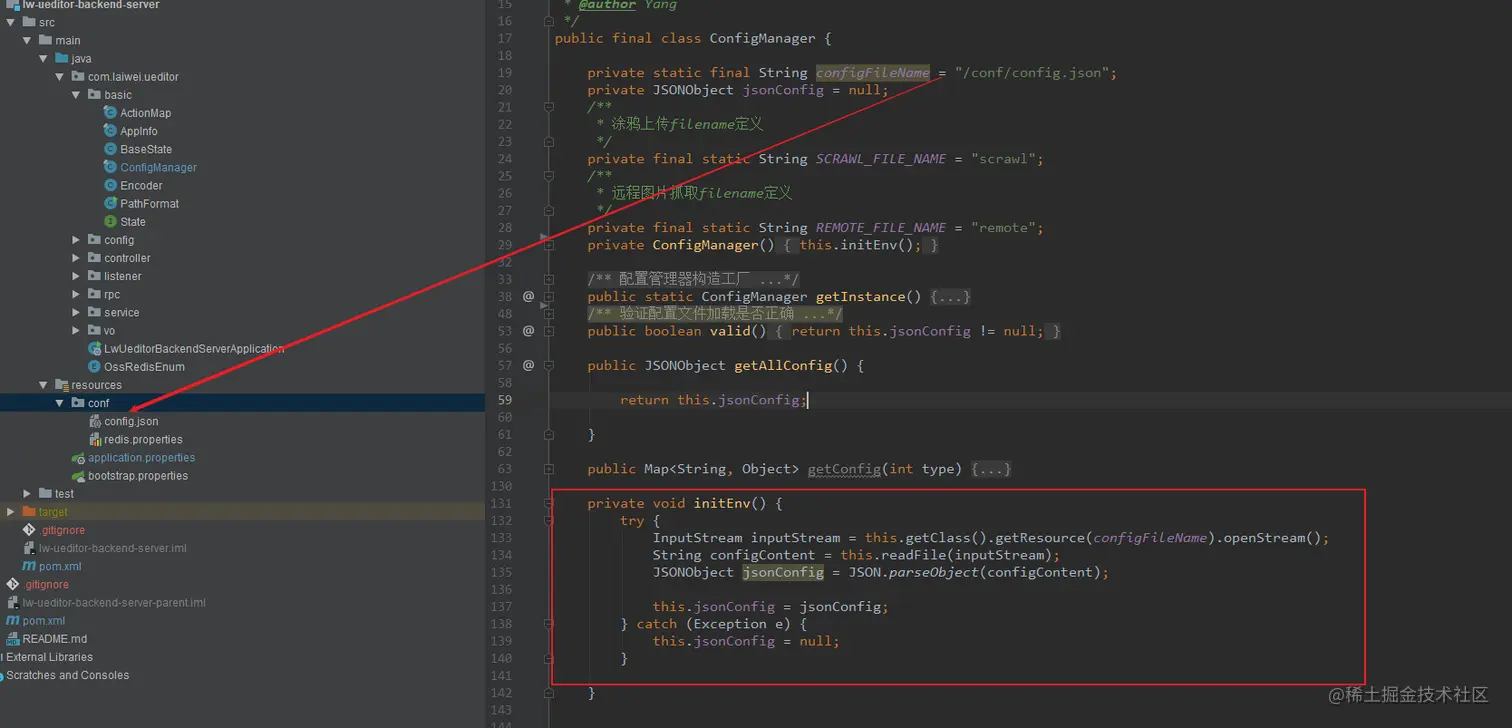Fold the getAllConfig method at line 57

pyautogui.click(x=548, y=366)
